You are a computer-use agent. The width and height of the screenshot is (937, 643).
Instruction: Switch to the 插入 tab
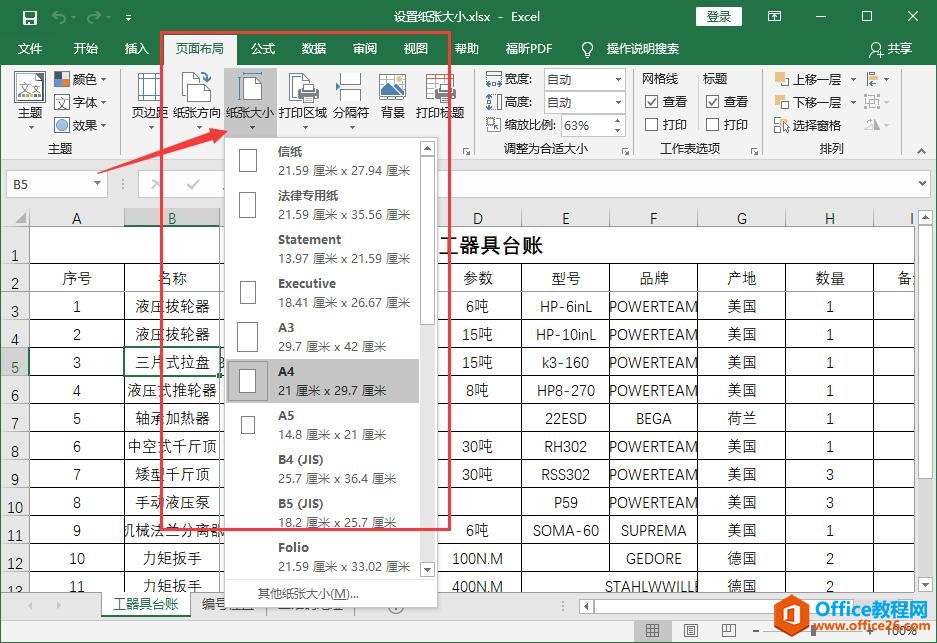click(x=136, y=49)
